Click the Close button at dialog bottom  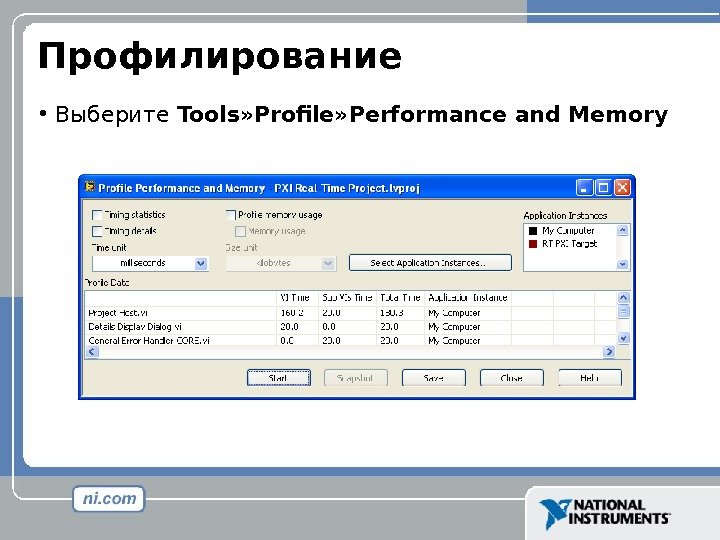pos(512,378)
